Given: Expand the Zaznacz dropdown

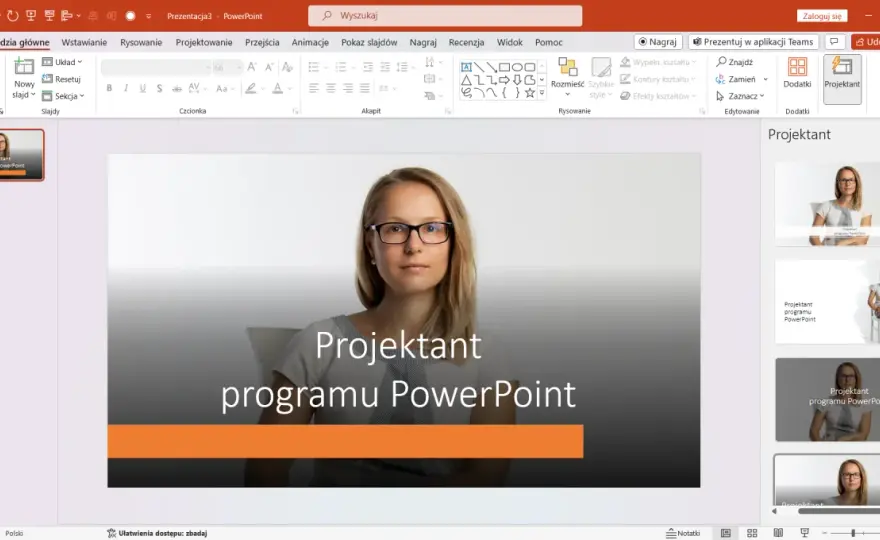Looking at the screenshot, I should pyautogui.click(x=762, y=96).
